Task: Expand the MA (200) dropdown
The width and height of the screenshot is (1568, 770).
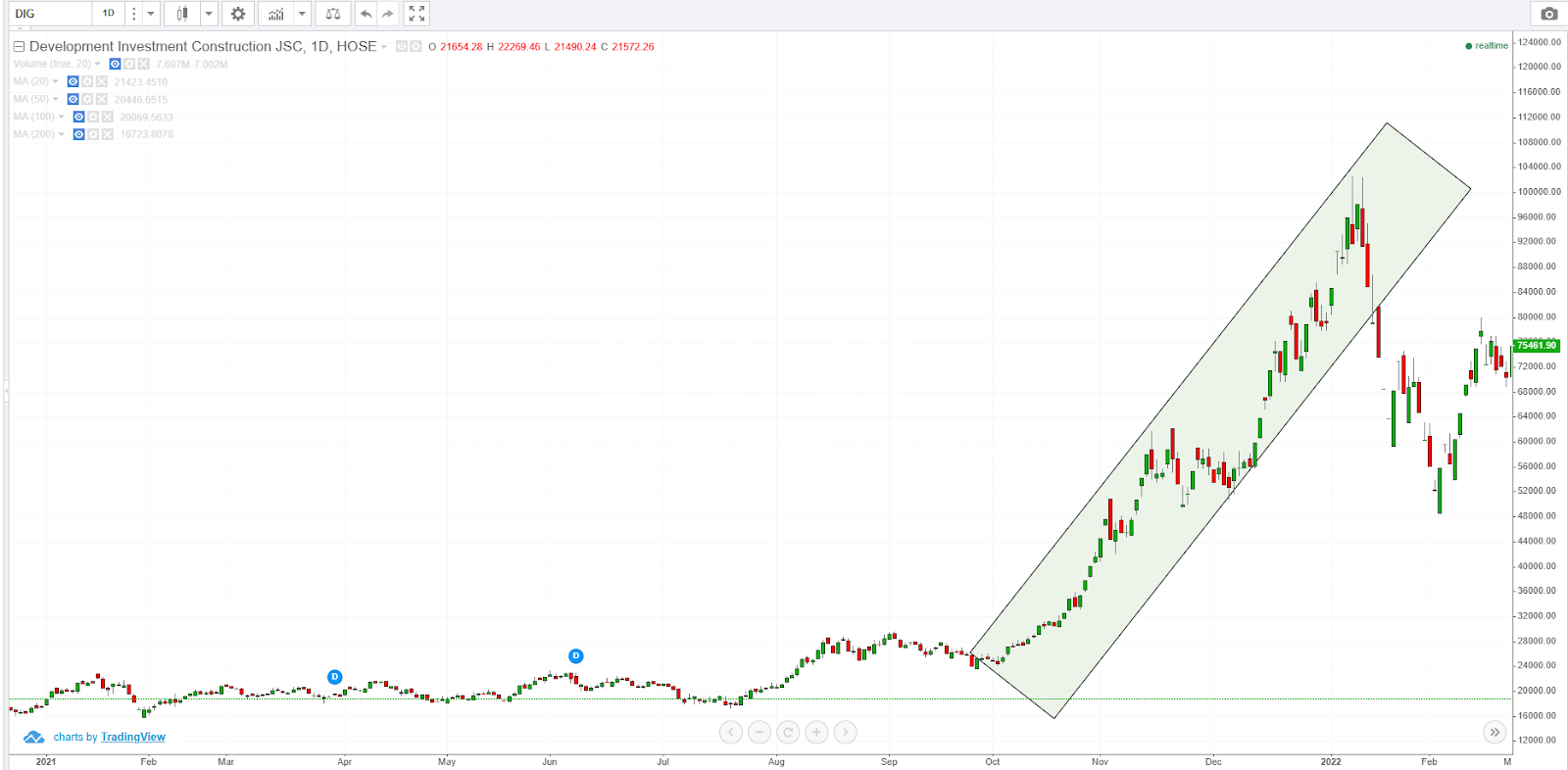Action: tap(61, 135)
